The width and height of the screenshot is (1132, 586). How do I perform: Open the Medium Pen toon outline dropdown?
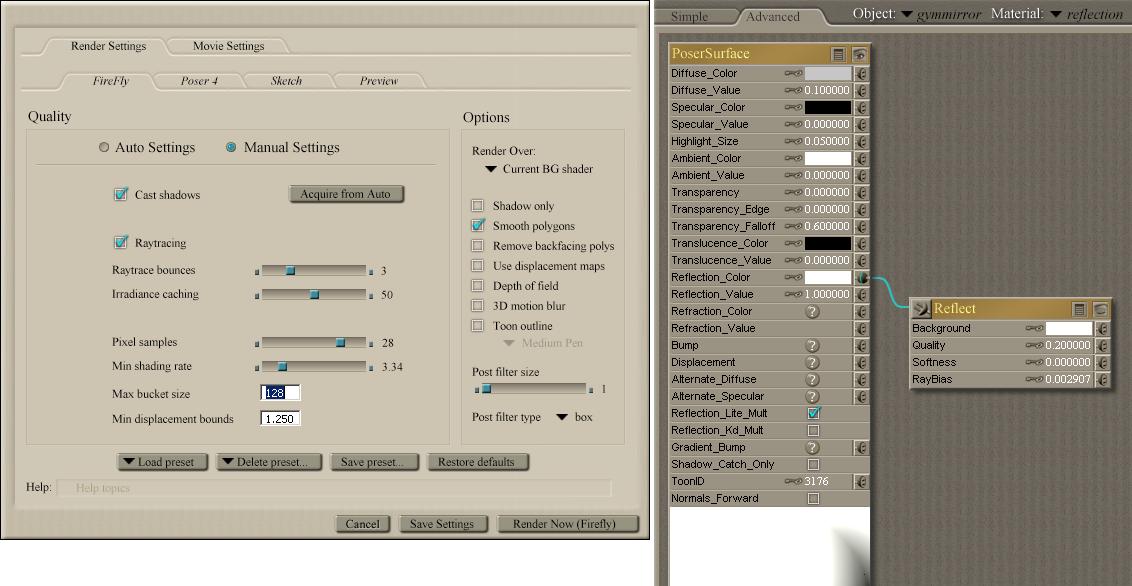tap(543, 344)
